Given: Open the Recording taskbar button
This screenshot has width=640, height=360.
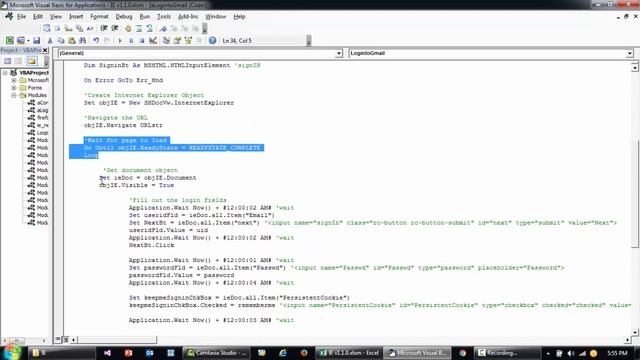Looking at the screenshot, I should pos(507,353).
